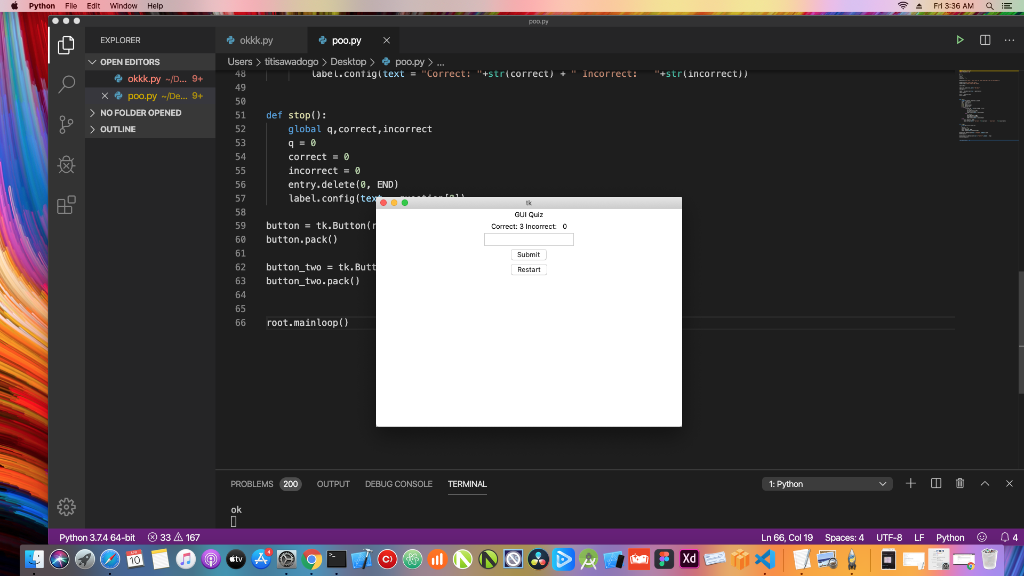Open the terminal selector dropdown '1: Python'
The height and width of the screenshot is (576, 1024).
[x=827, y=484]
